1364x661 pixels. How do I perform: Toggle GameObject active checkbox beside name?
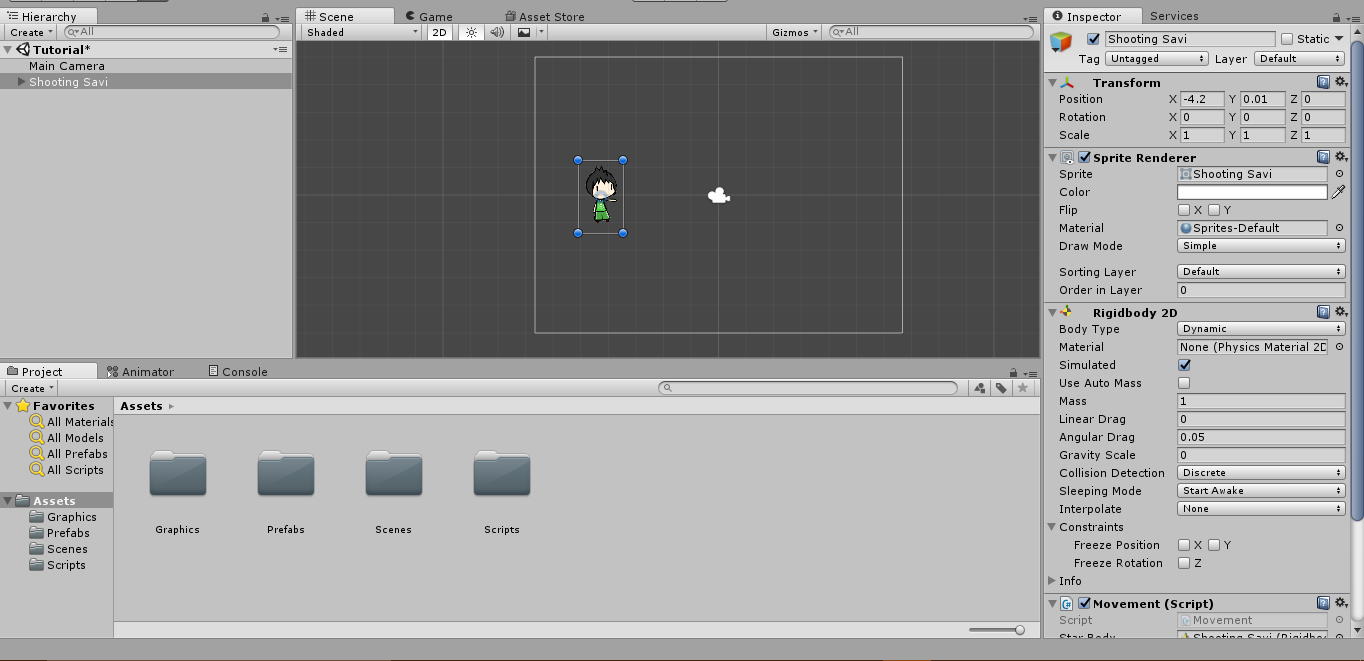1093,39
